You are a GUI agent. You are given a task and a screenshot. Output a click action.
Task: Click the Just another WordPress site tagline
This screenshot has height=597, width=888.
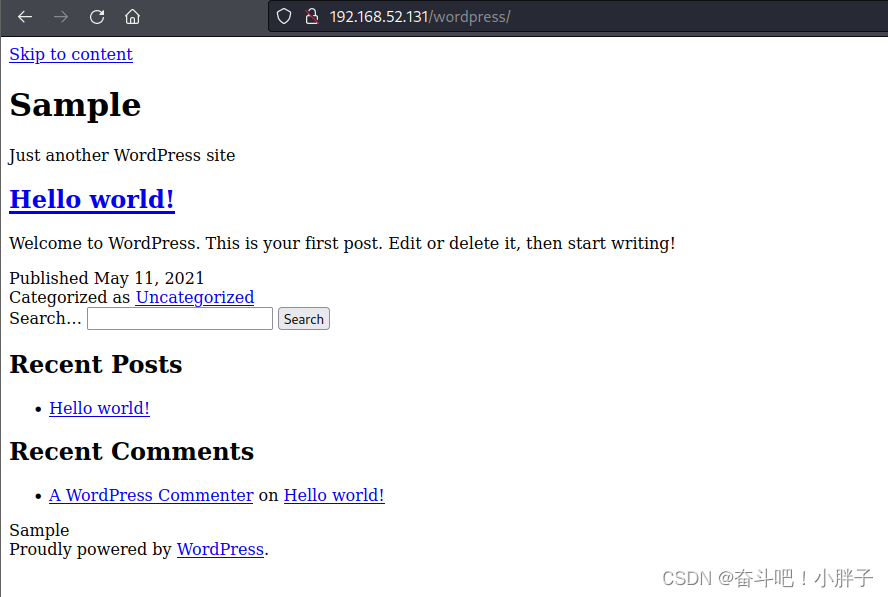click(x=122, y=155)
